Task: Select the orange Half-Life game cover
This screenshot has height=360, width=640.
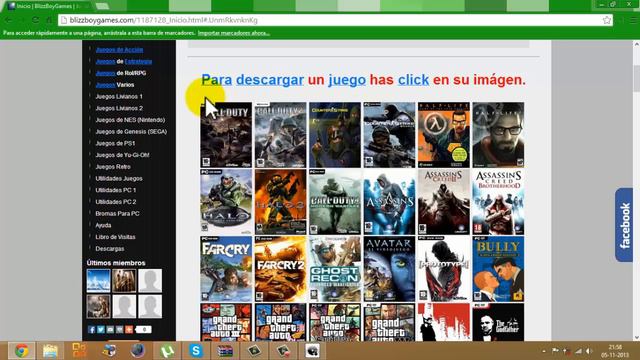Action: (x=444, y=135)
